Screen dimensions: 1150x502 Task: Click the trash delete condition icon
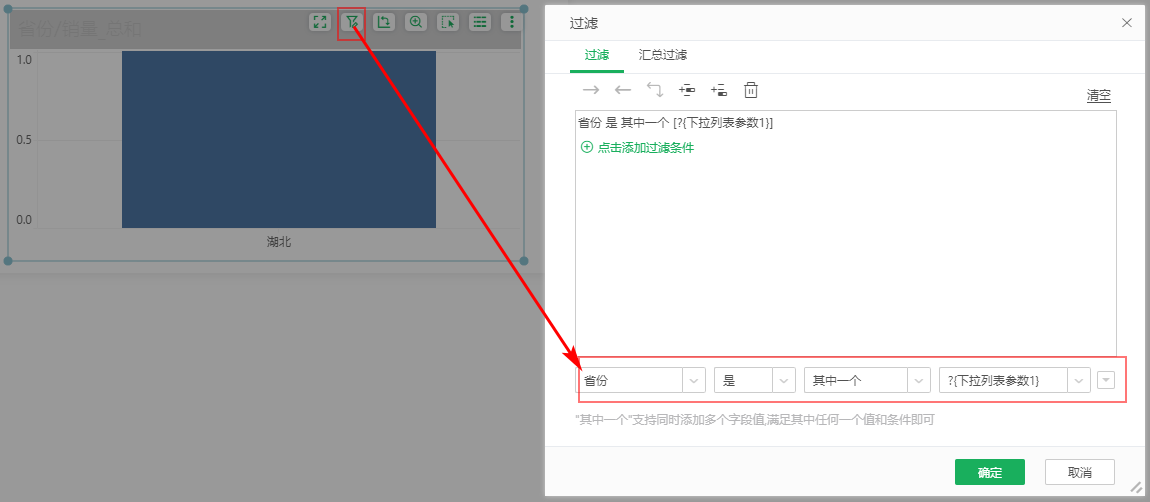click(x=751, y=90)
